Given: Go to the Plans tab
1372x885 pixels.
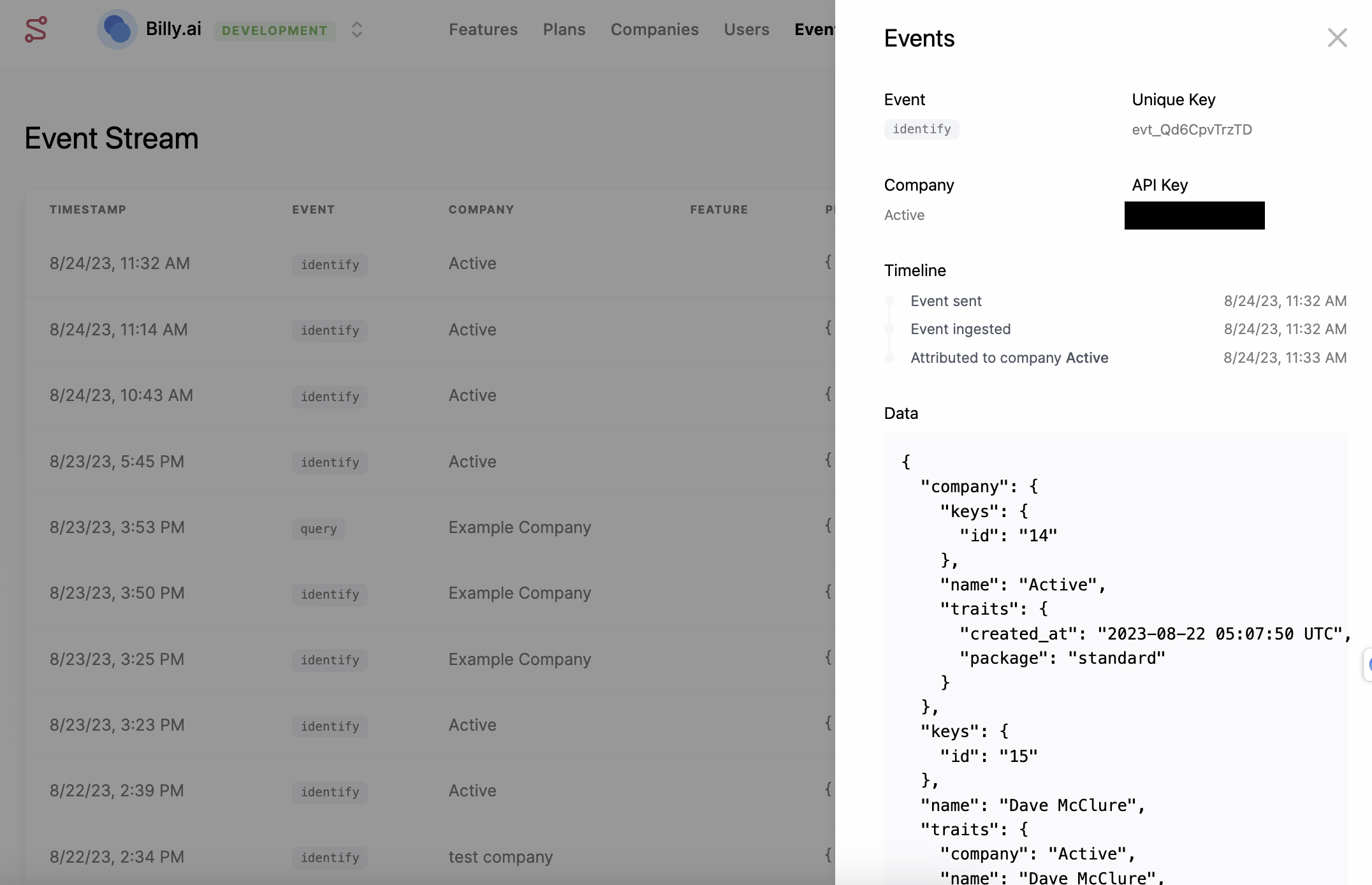Looking at the screenshot, I should (564, 29).
